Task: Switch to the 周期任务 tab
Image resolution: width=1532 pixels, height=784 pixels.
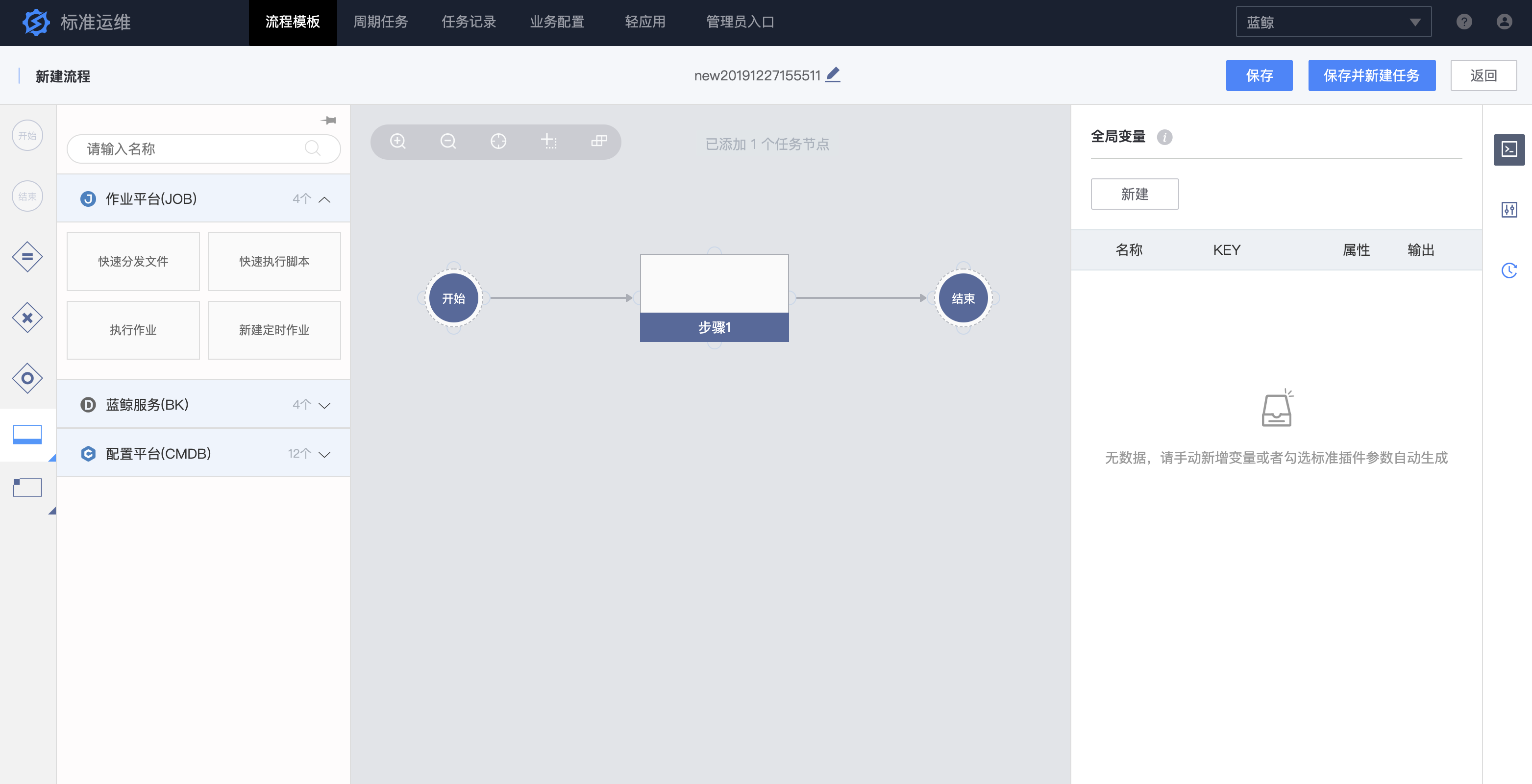Action: (x=381, y=23)
